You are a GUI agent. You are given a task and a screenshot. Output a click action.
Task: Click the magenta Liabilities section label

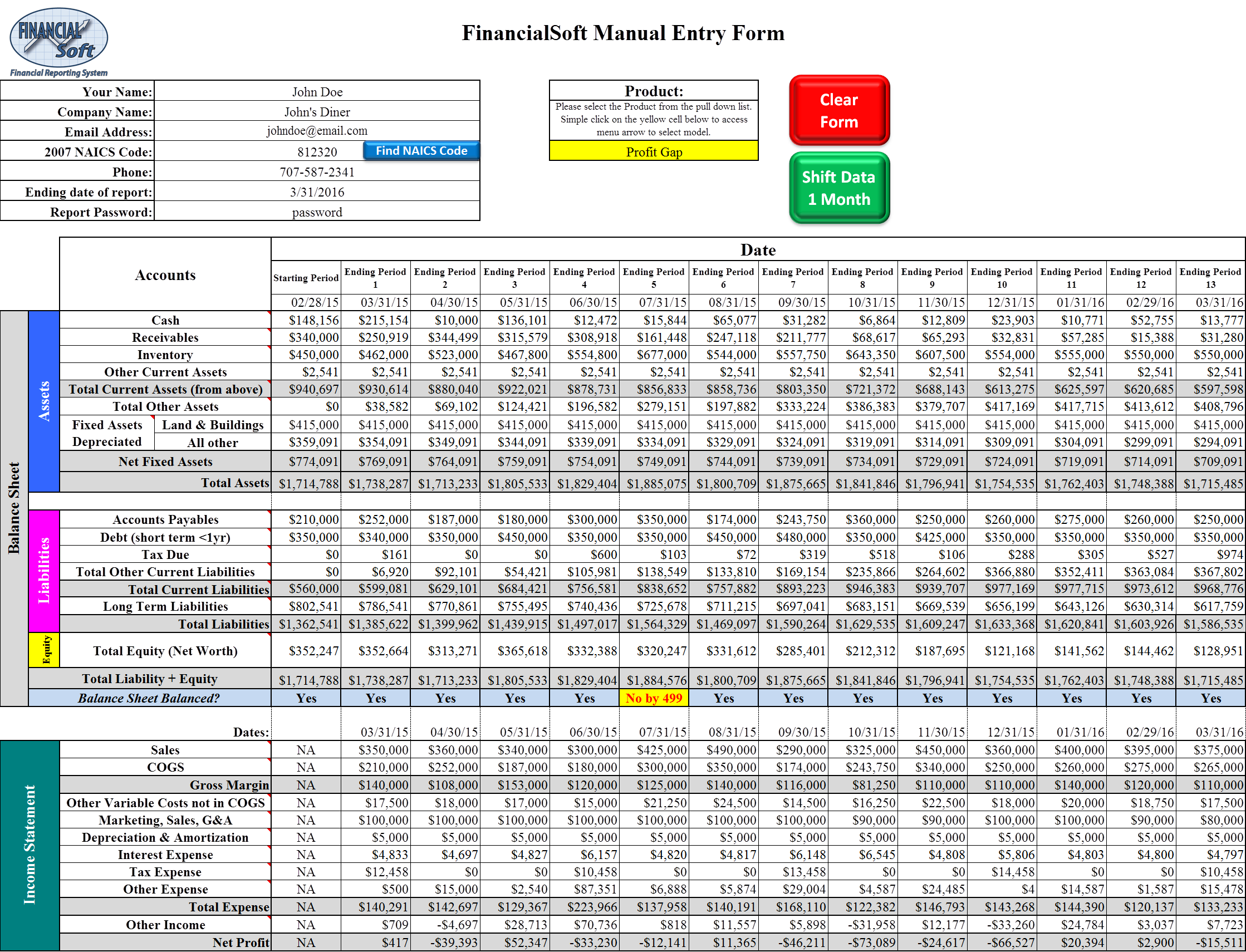[x=43, y=570]
